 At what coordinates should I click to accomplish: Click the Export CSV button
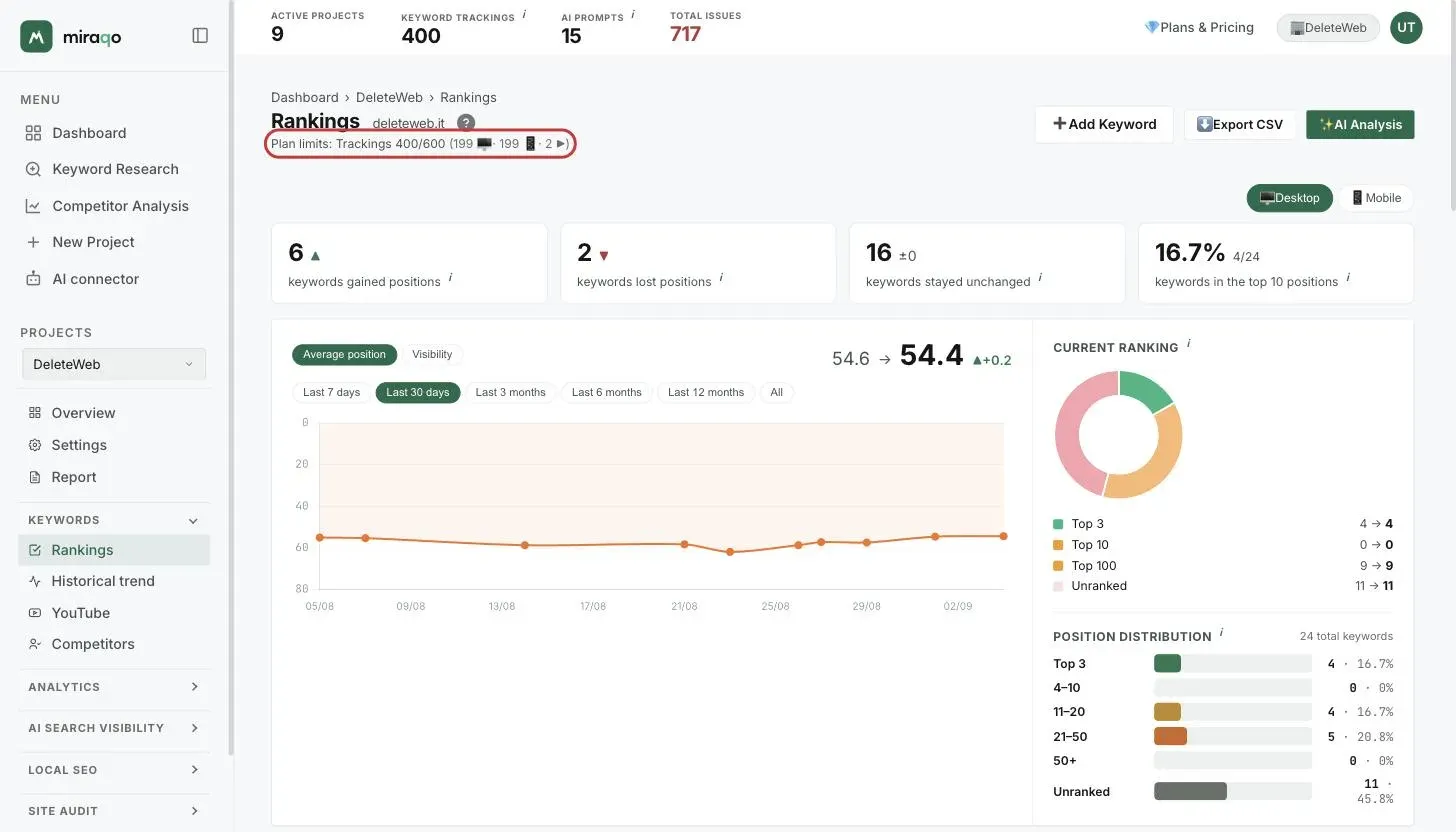(1240, 125)
